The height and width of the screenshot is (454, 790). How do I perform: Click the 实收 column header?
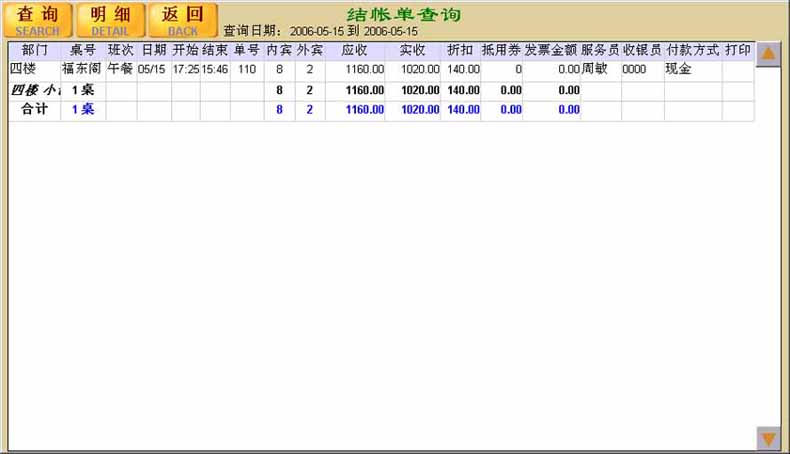413,50
